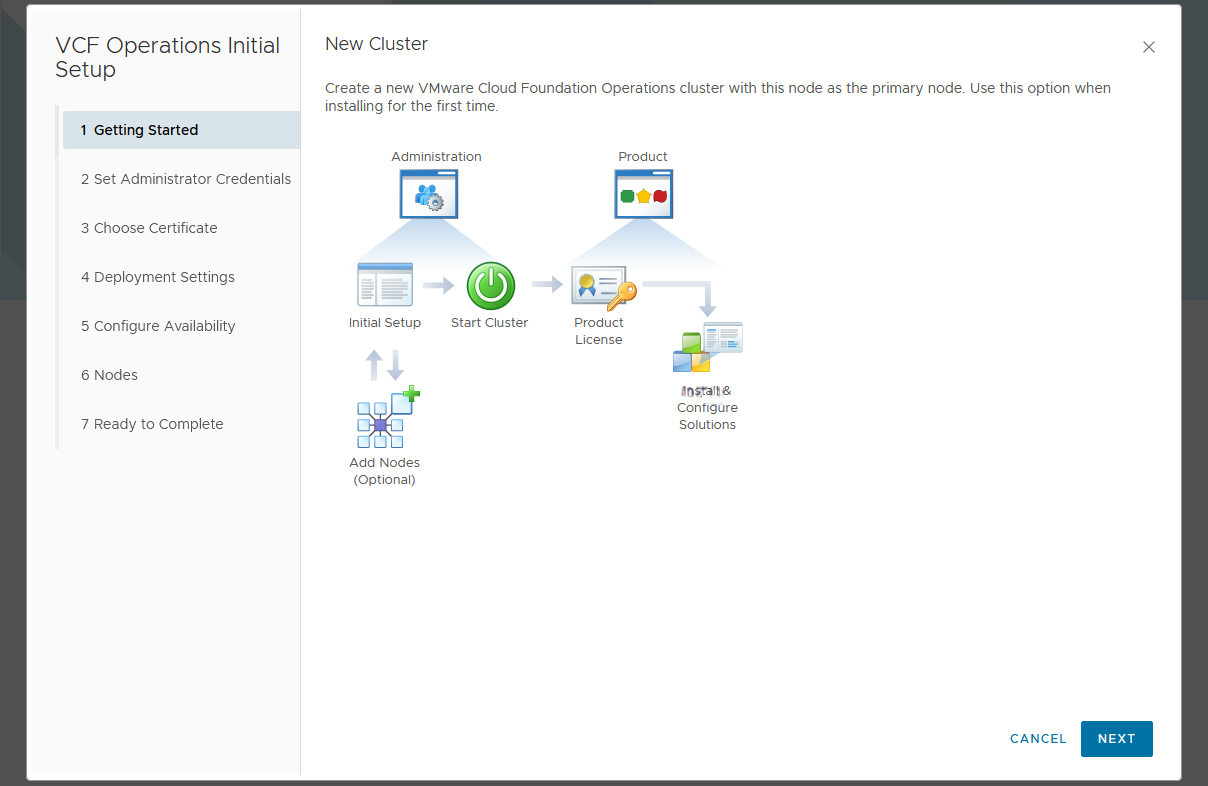Open the Choose Certificate step
The width and height of the screenshot is (1208, 786).
[149, 228]
